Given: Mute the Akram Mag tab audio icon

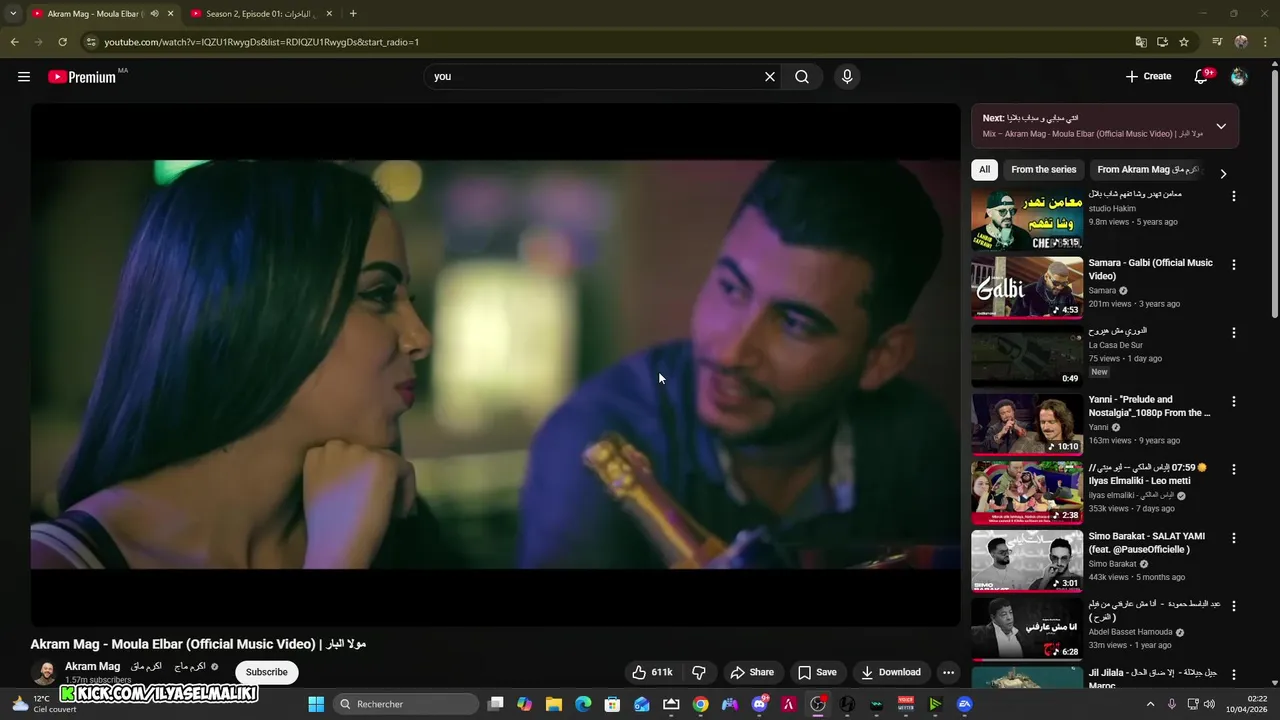Looking at the screenshot, I should [154, 14].
